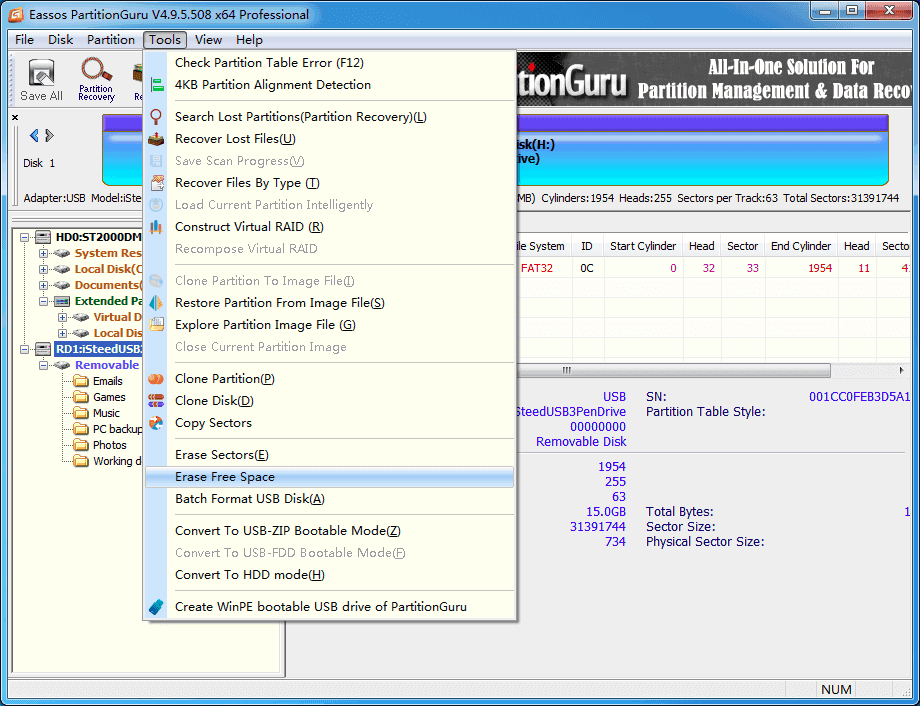Select the Working folder in tree

(x=117, y=461)
